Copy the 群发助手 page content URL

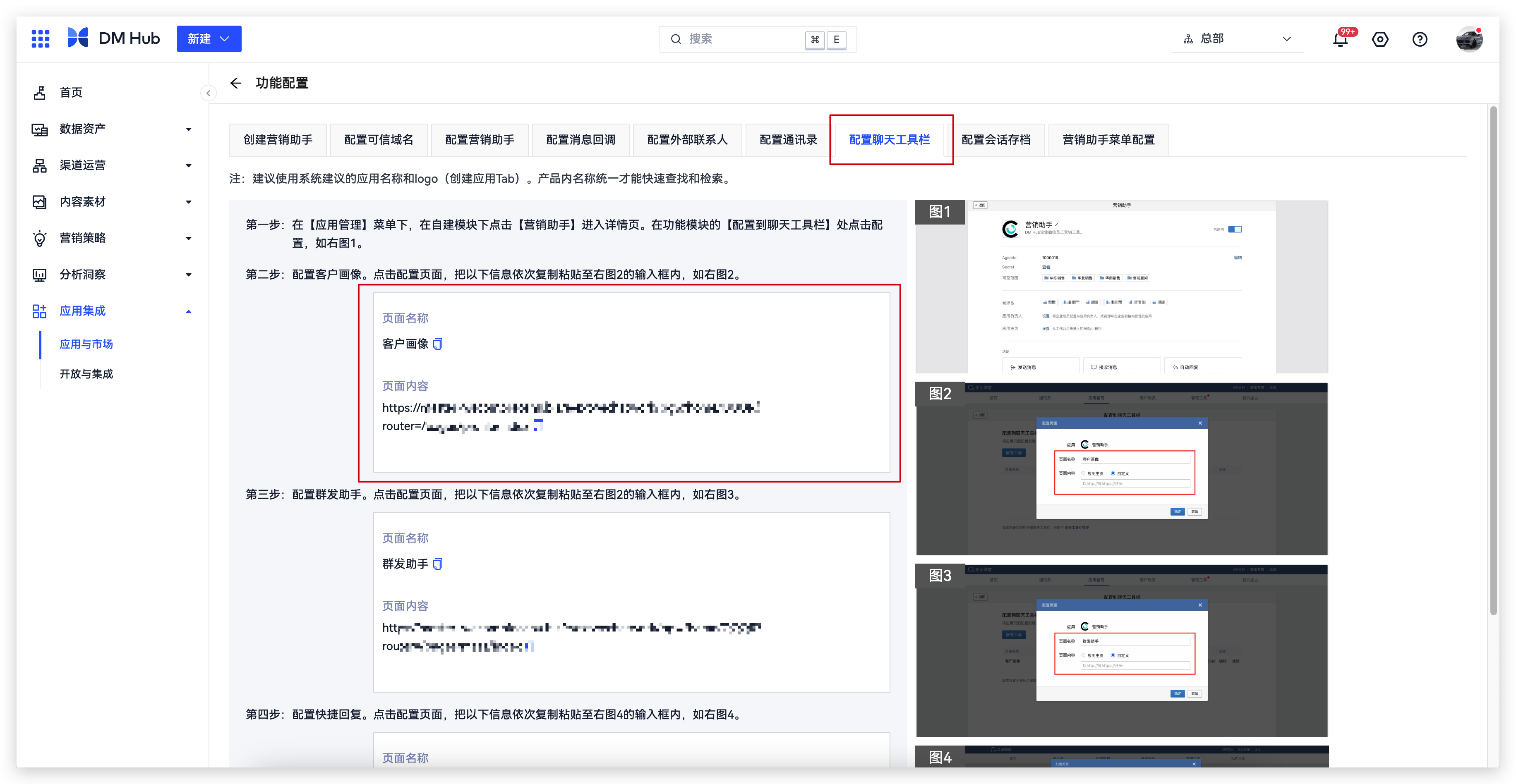click(529, 646)
